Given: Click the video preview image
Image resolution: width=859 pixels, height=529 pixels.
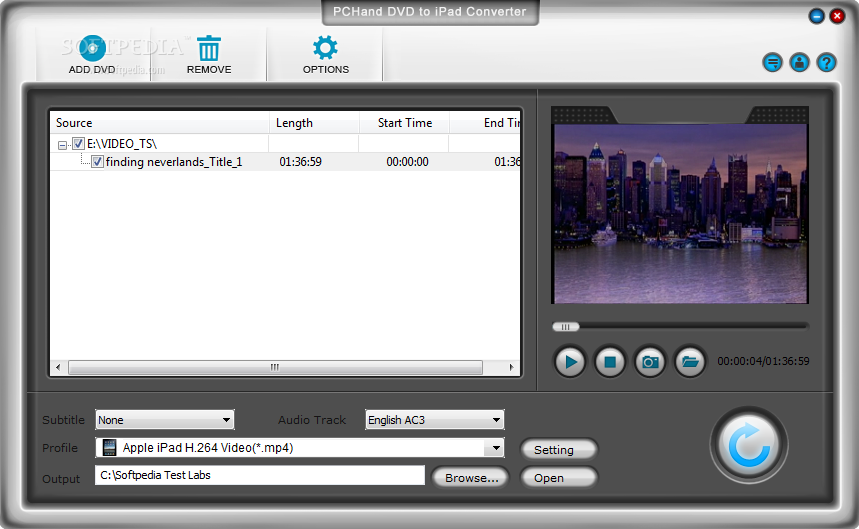Looking at the screenshot, I should [680, 213].
